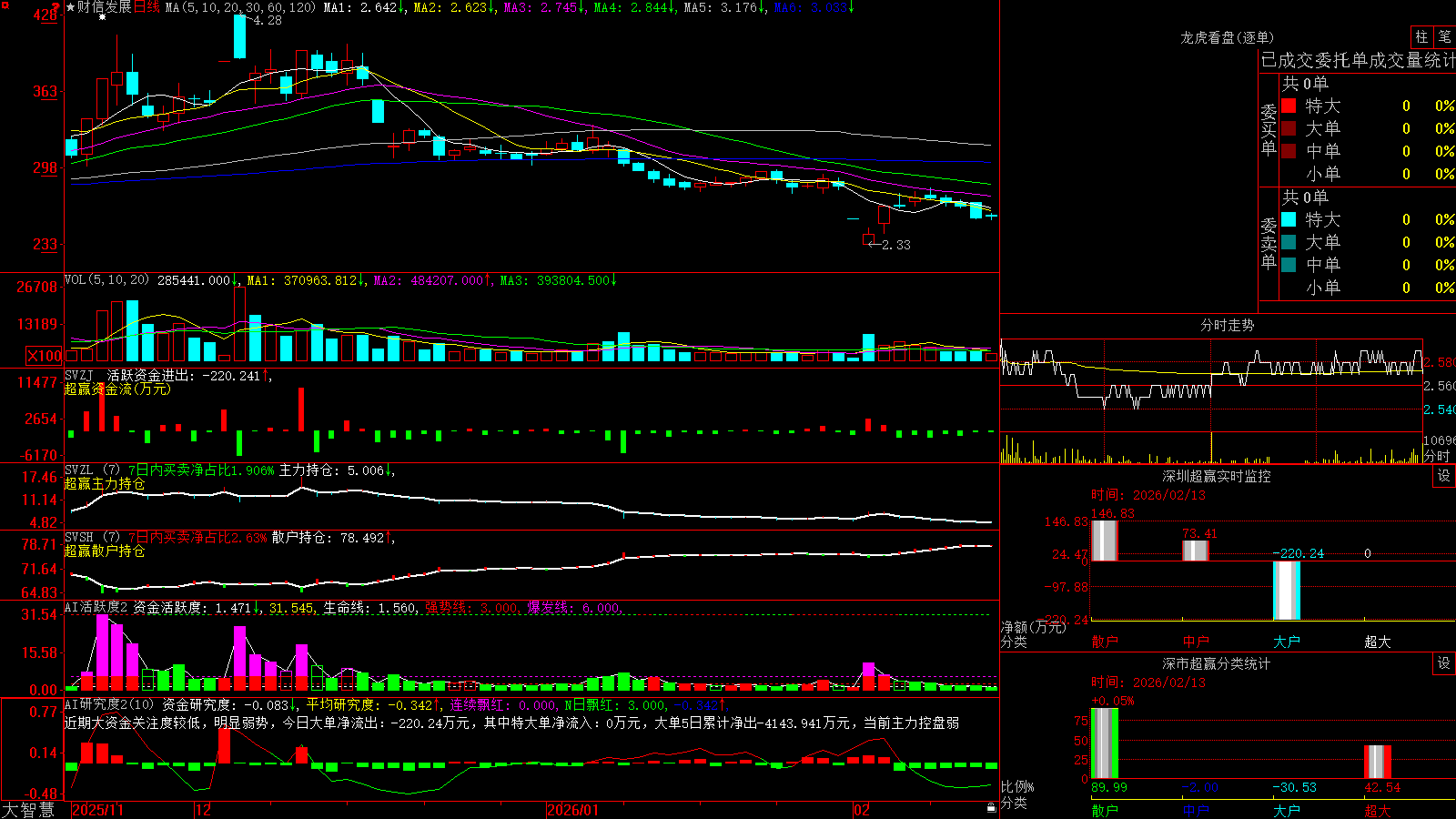Click the 超赢资金流(万元) label
Viewport: 1456px width, 819px height.
[x=117, y=389]
